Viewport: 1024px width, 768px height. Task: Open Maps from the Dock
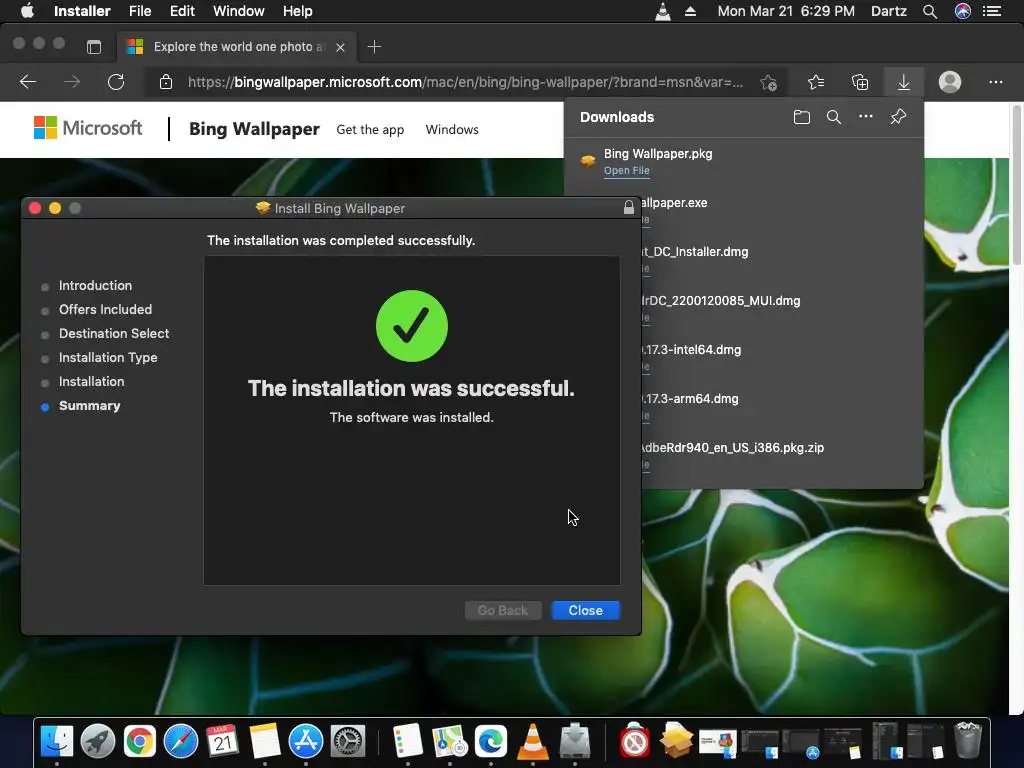click(449, 741)
